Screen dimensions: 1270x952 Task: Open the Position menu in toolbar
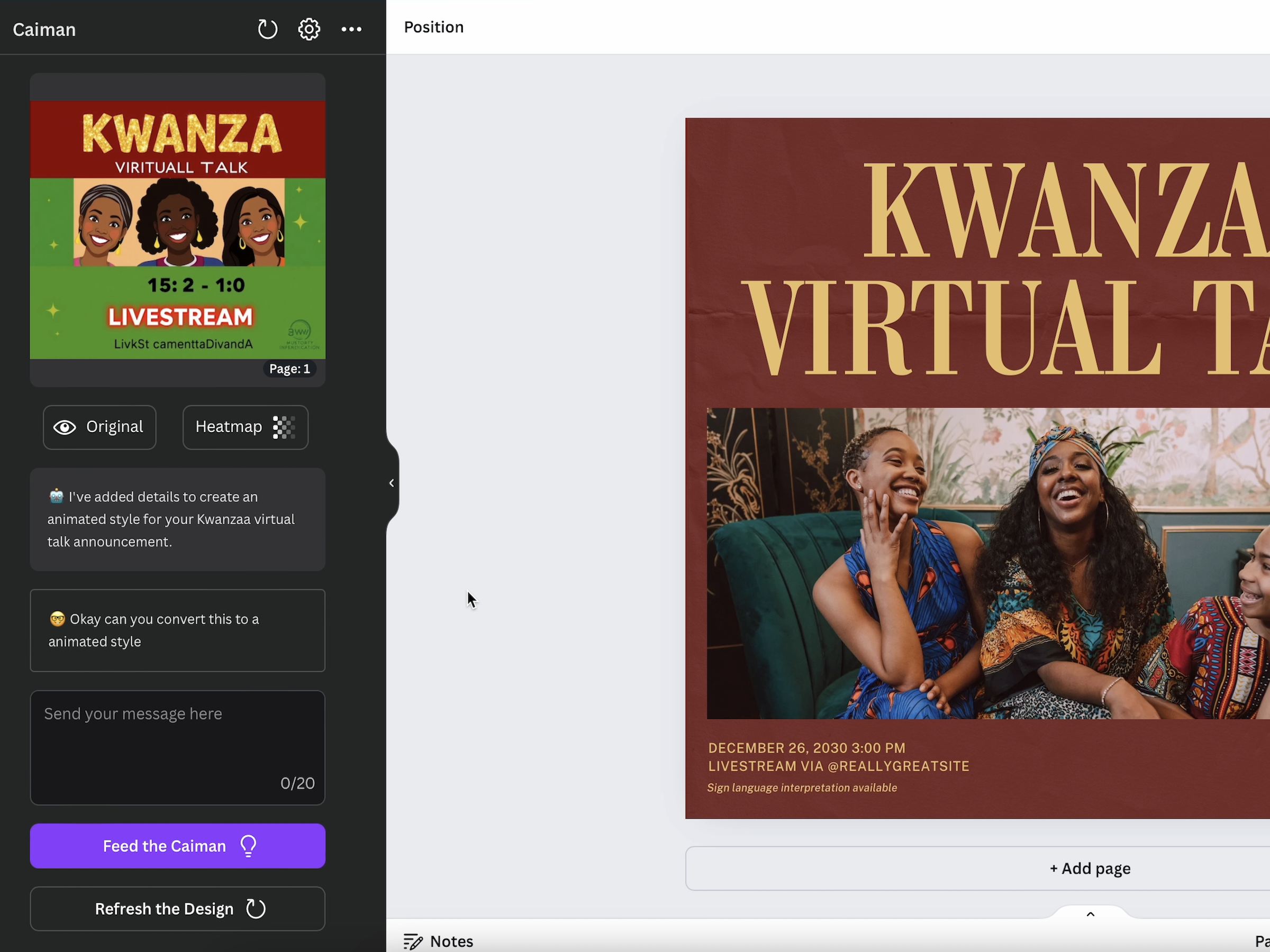click(433, 27)
